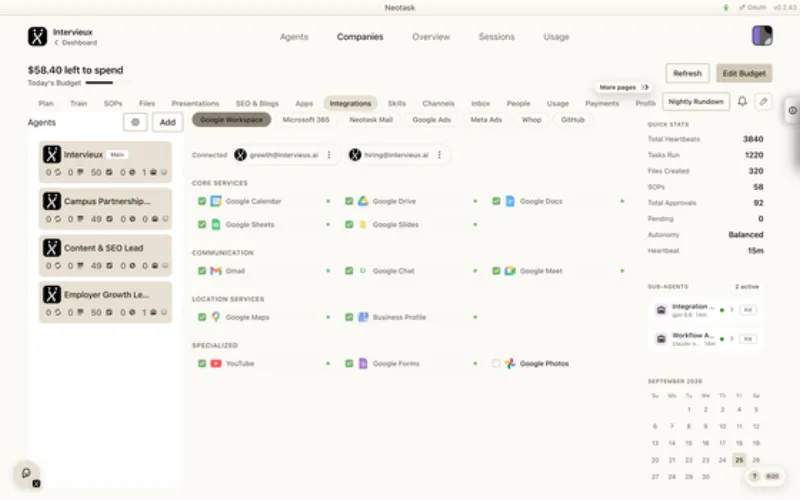Screen dimensions: 800x500
Task: Expand the Workflow sub-agent chevron
Action: click(732, 339)
